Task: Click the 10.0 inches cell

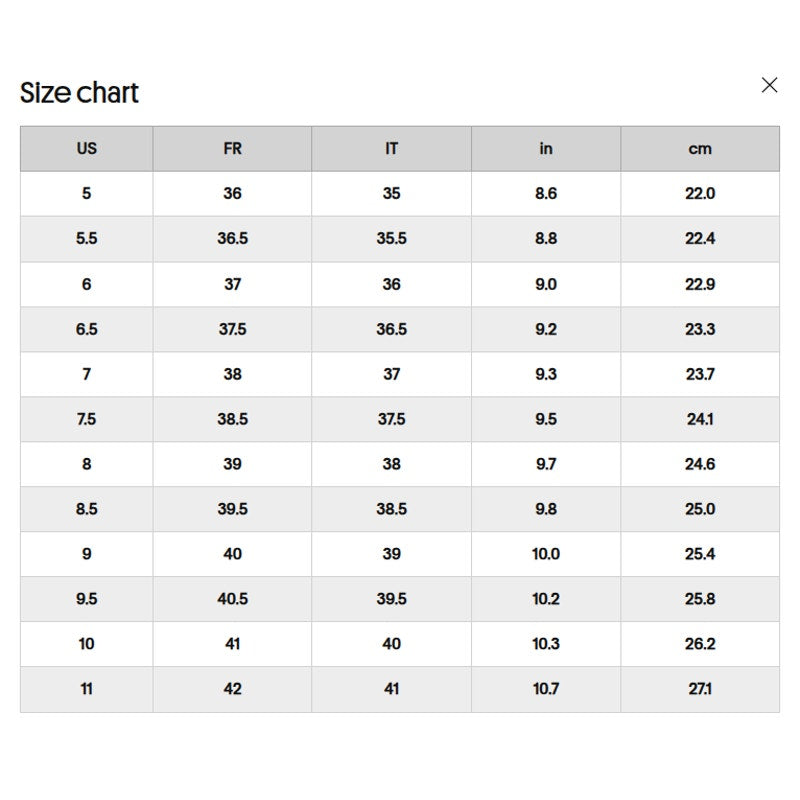Action: pyautogui.click(x=546, y=554)
